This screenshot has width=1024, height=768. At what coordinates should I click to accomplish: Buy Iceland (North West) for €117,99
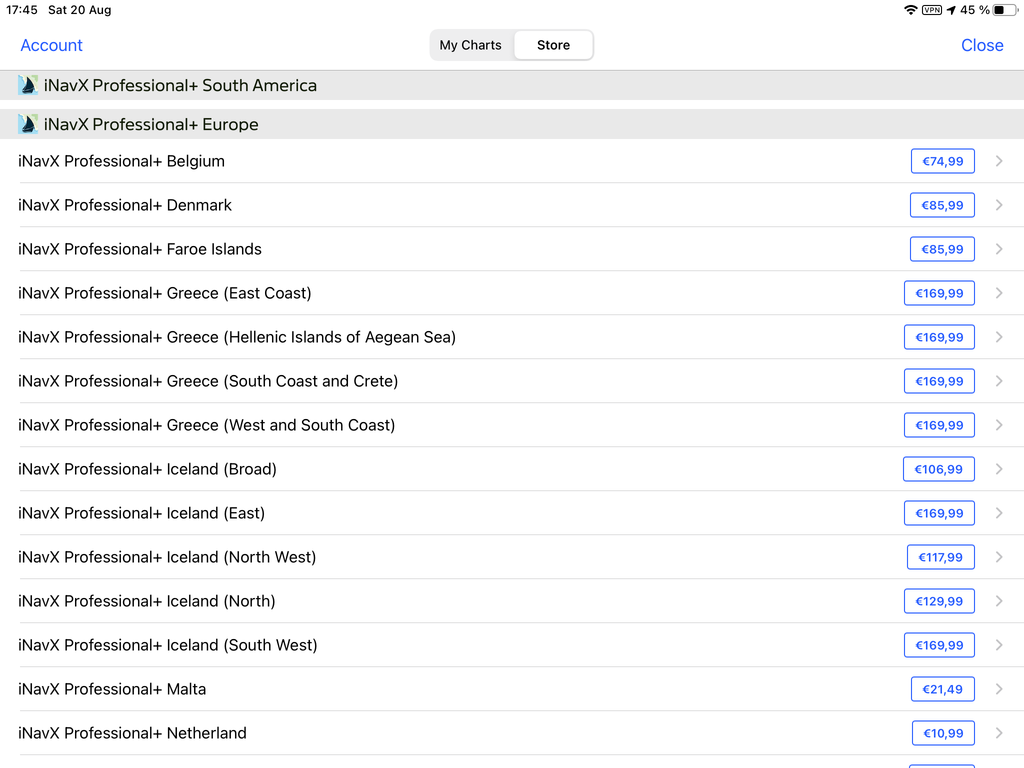940,557
